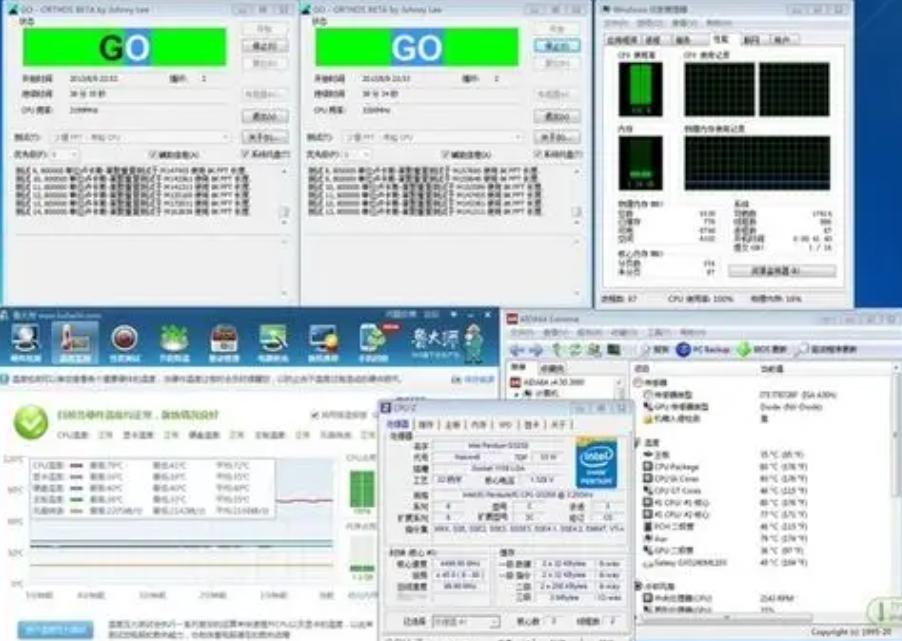Click BIOS update green arrow in AIDA64 toolbar
The width and height of the screenshot is (902, 641).
point(762,349)
